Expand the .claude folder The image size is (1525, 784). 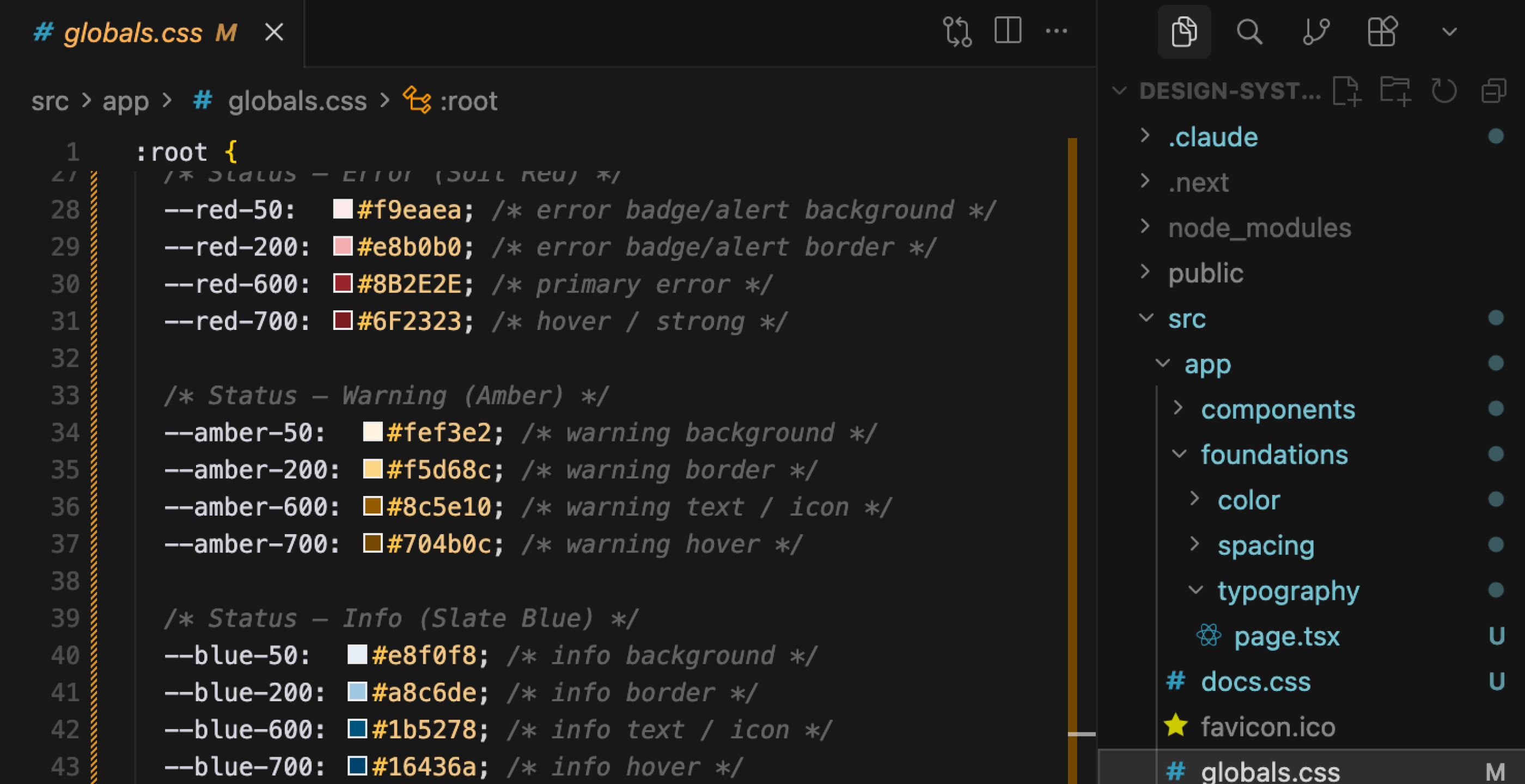point(1311,137)
